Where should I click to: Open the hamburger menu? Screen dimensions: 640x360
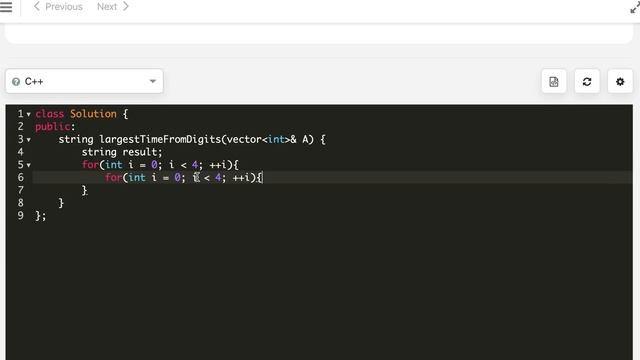point(6,7)
